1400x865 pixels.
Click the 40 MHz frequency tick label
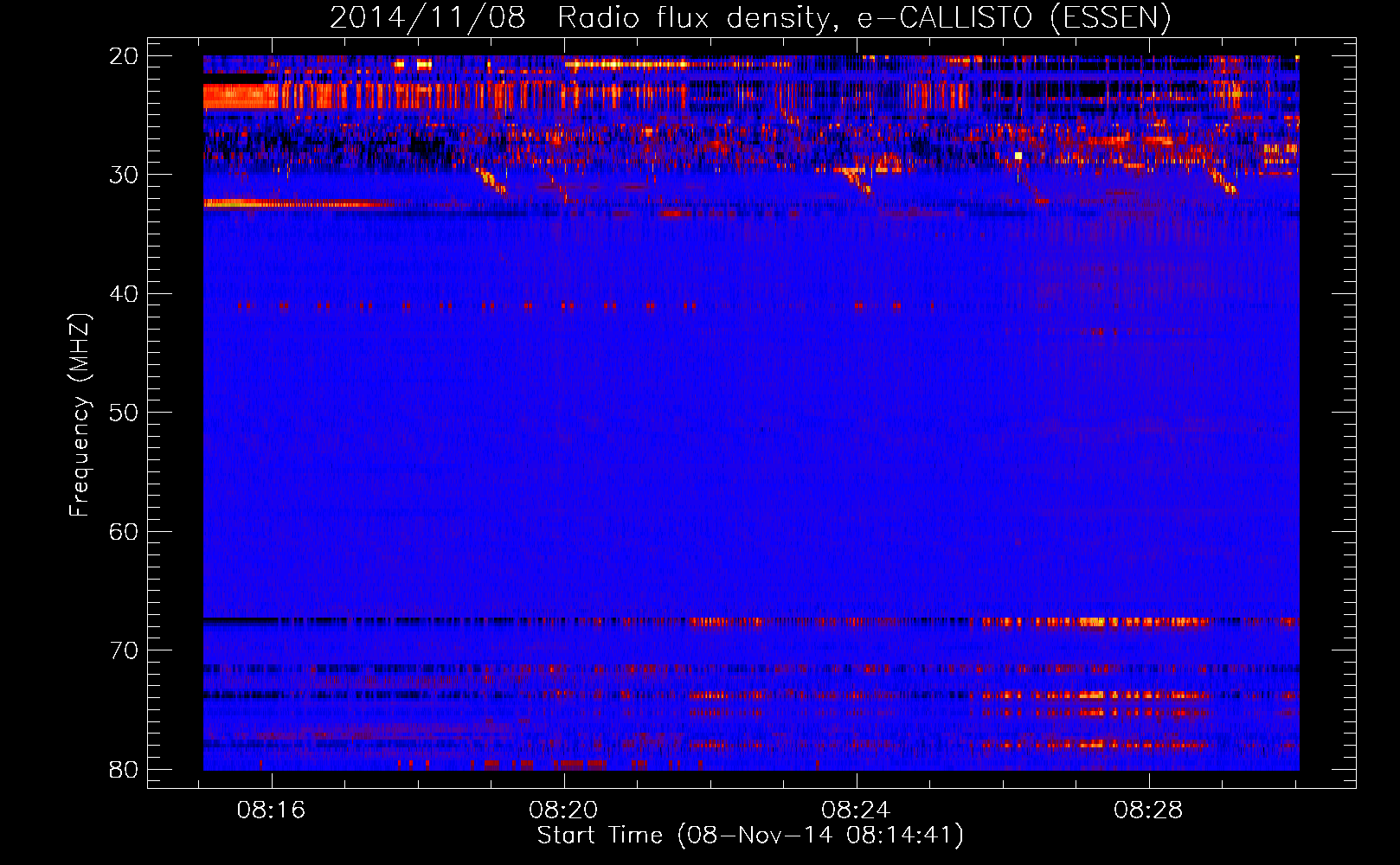(124, 294)
